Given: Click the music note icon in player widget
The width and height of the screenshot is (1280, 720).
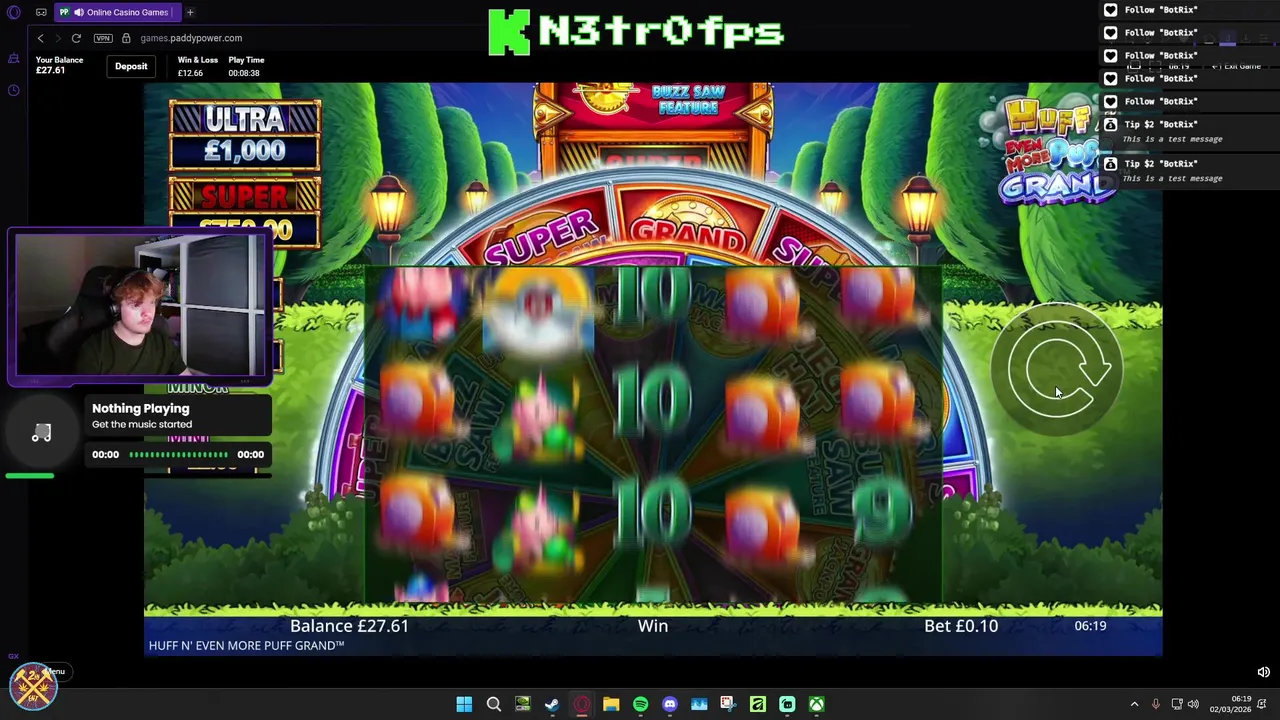Looking at the screenshot, I should pos(41,433).
